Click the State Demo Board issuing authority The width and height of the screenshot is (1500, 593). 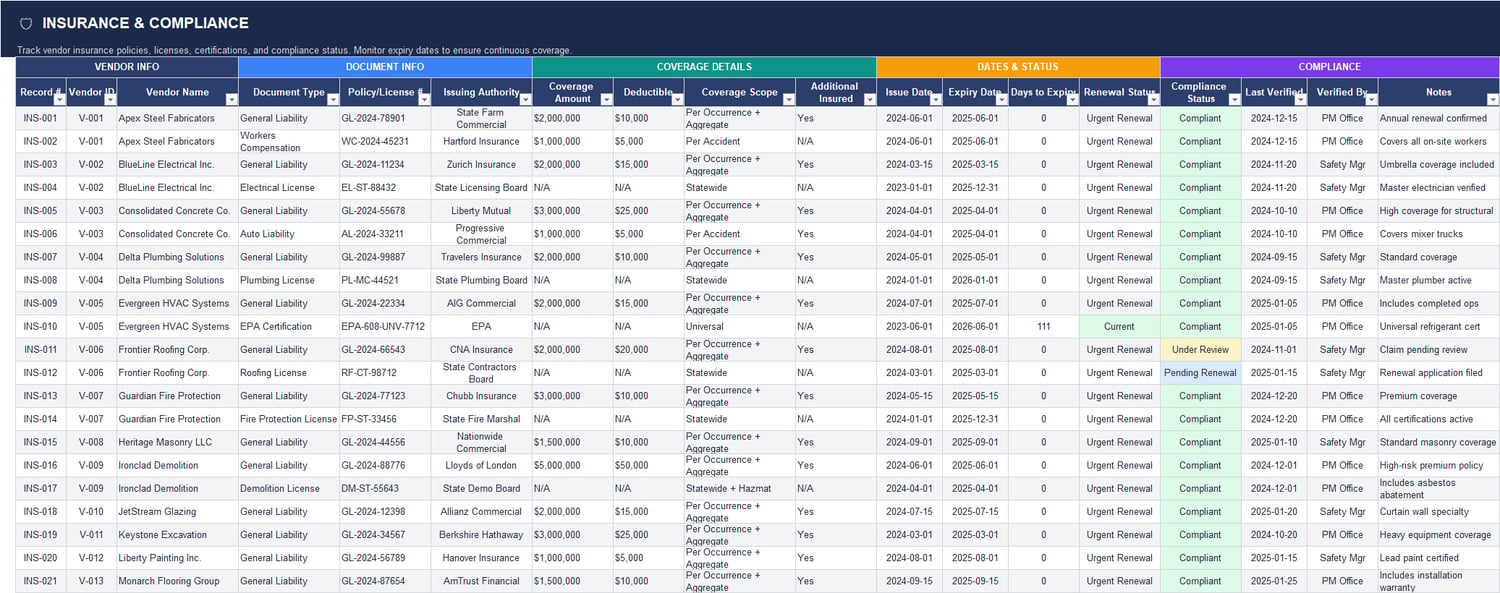pos(481,488)
